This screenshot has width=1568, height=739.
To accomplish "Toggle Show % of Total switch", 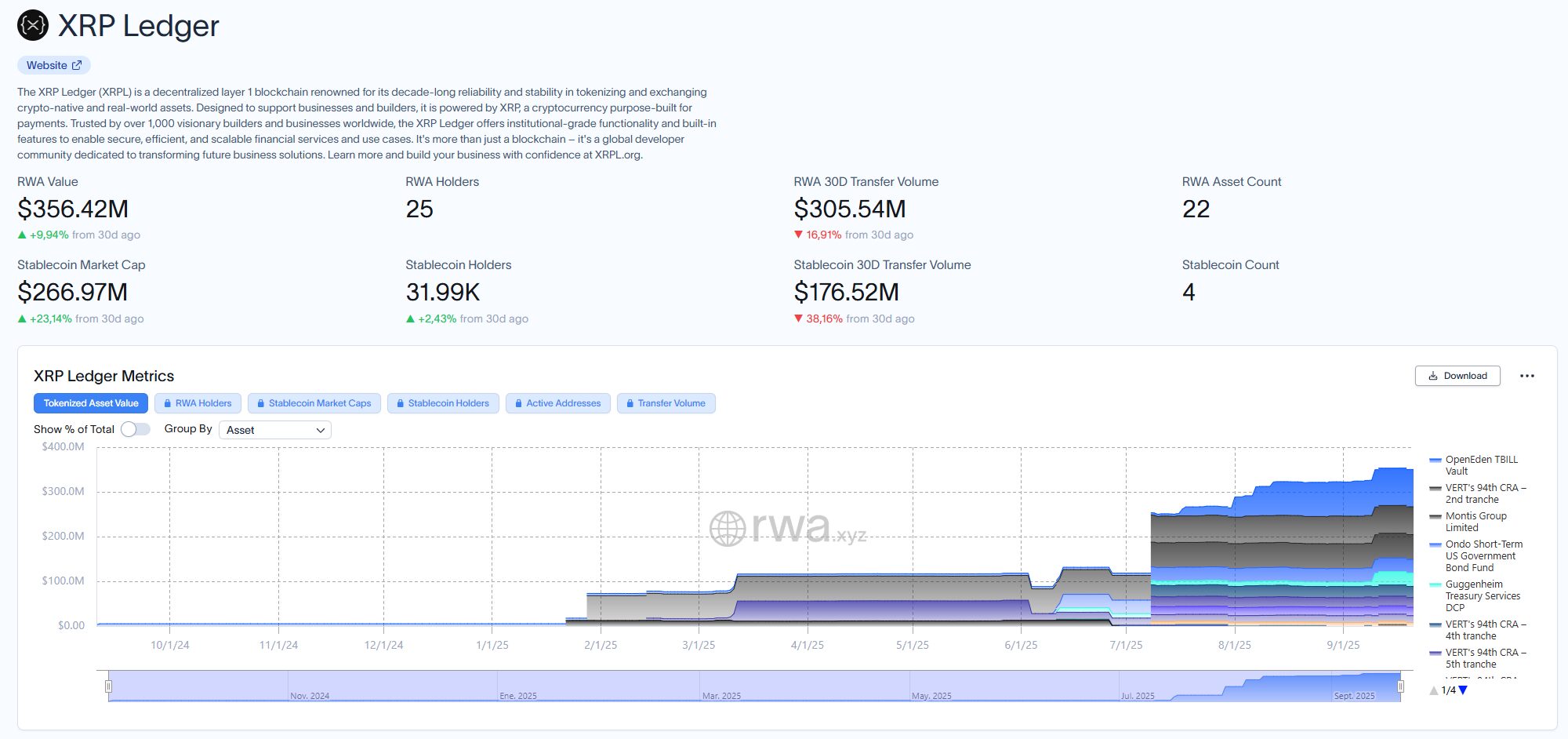I will 136,429.
